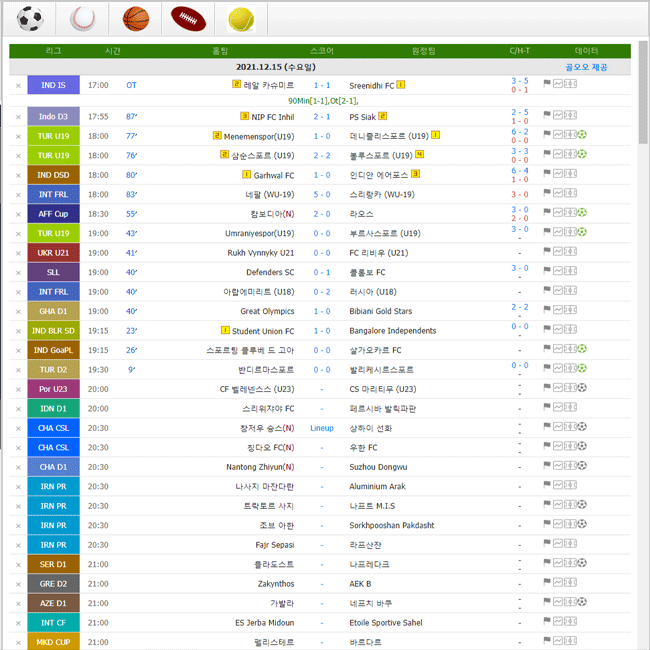Hide the AFF Cup match with X
Viewport: 650px width, 650px height.
tap(18, 214)
